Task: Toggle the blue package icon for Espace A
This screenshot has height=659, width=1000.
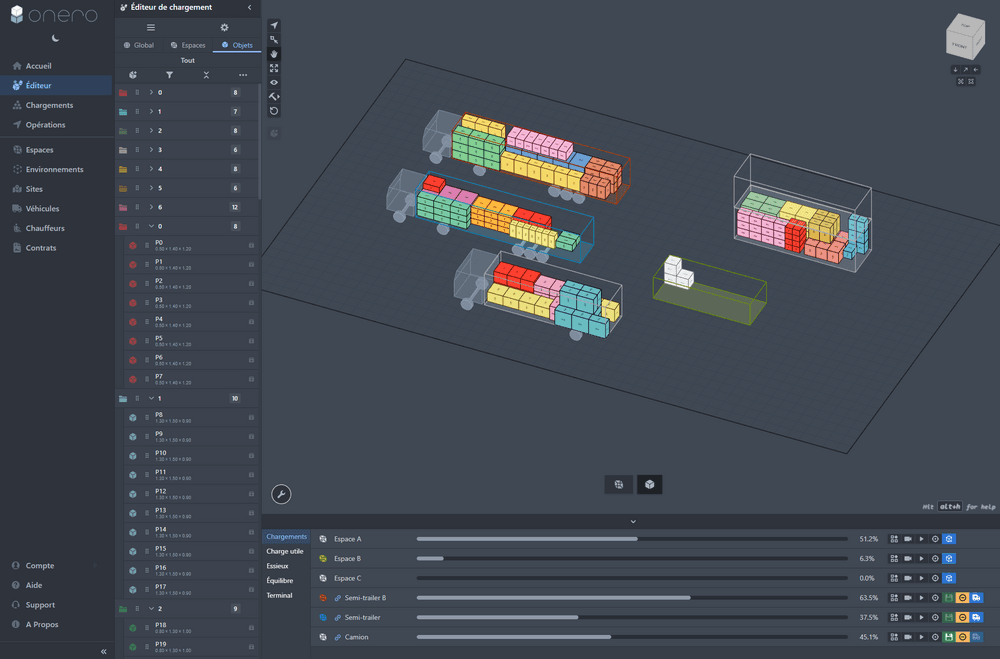Action: pyautogui.click(x=948, y=538)
